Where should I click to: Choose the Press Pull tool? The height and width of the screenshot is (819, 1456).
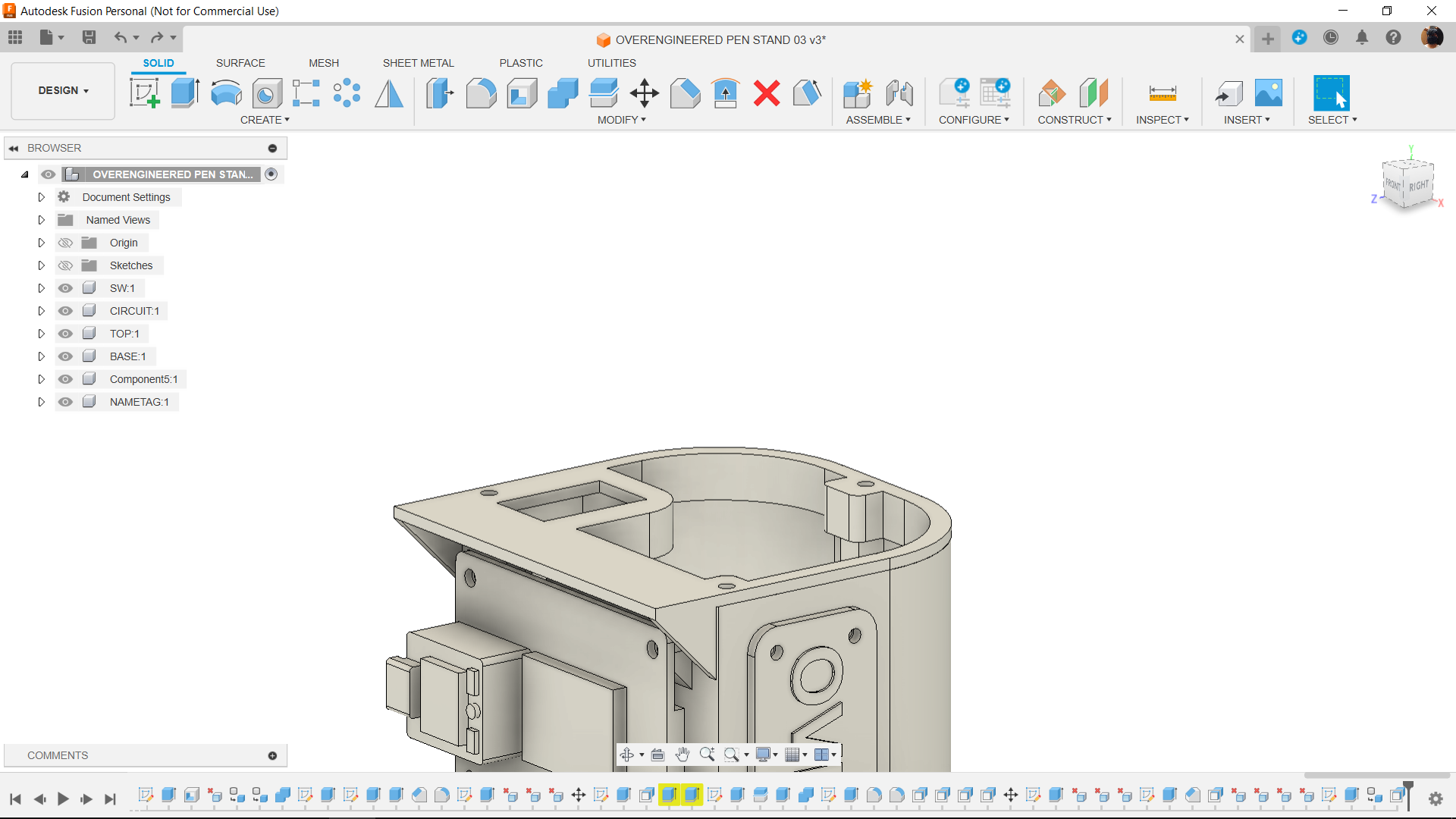click(440, 93)
